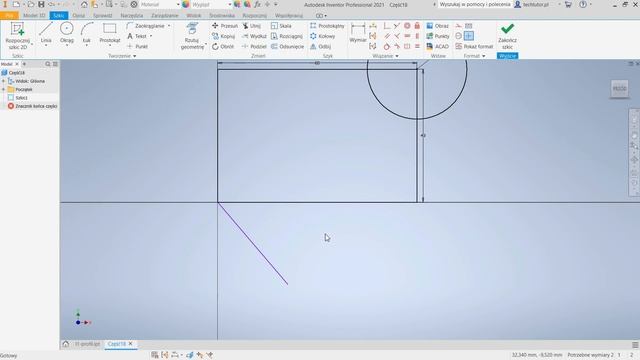Toggle the construction line format icon
This screenshot has height=360, width=640.
point(459,26)
